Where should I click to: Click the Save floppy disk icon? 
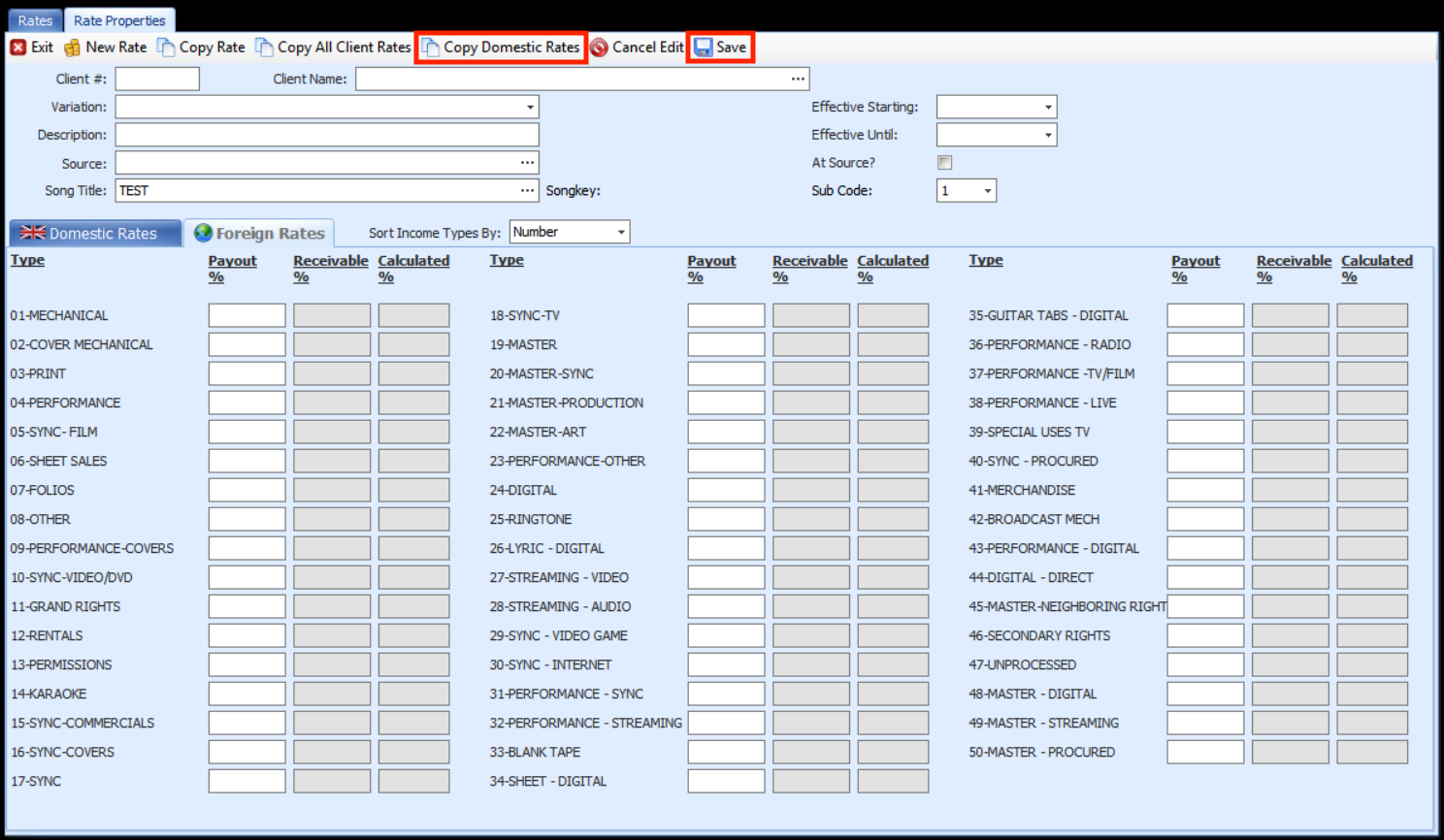tap(704, 48)
